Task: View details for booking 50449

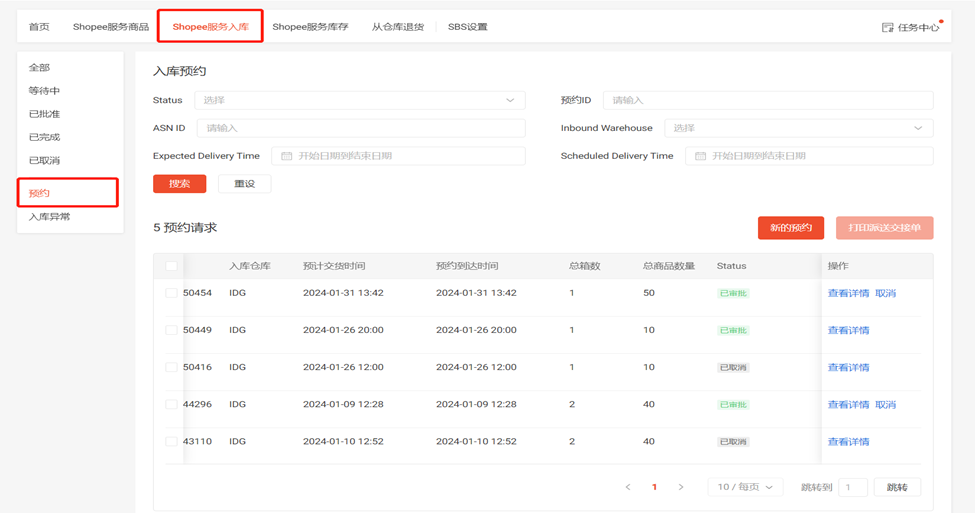Action: tap(848, 330)
